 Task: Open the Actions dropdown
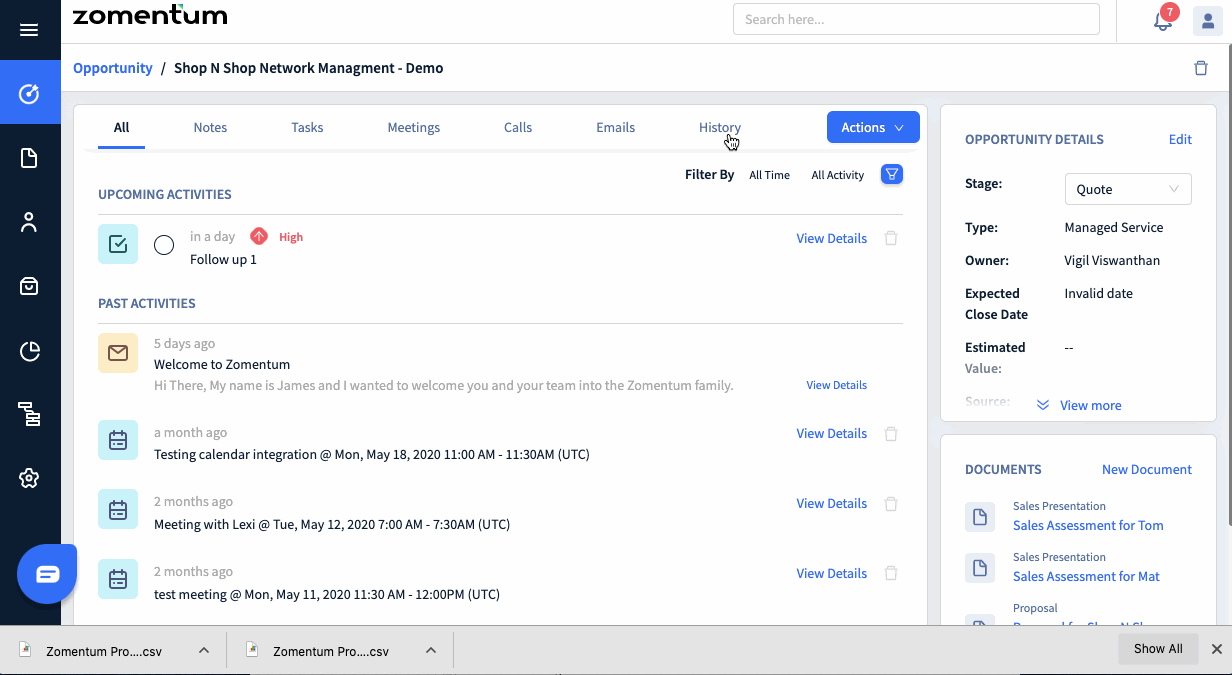[872, 127]
